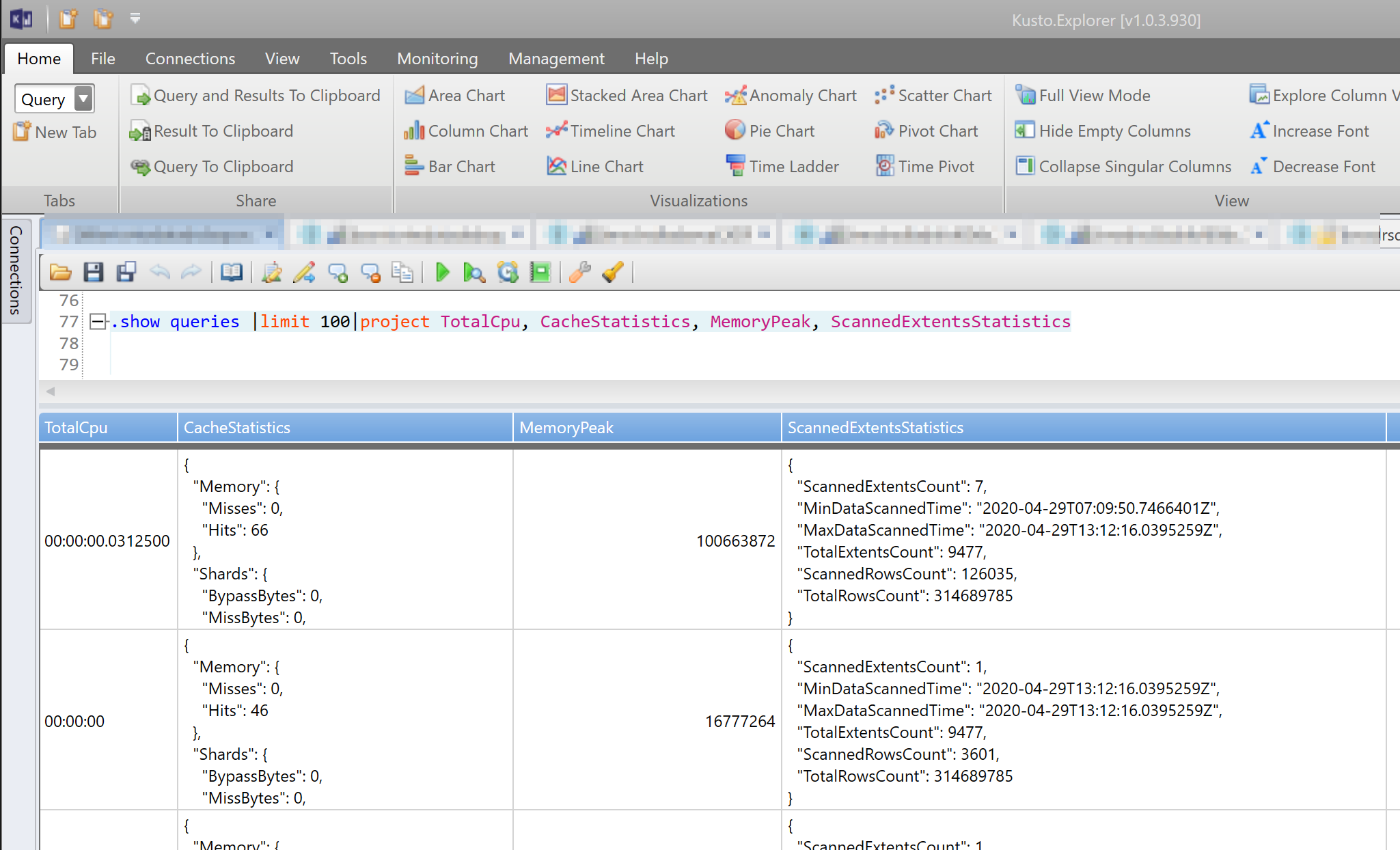Render results as a Bar Chart

pos(450,167)
